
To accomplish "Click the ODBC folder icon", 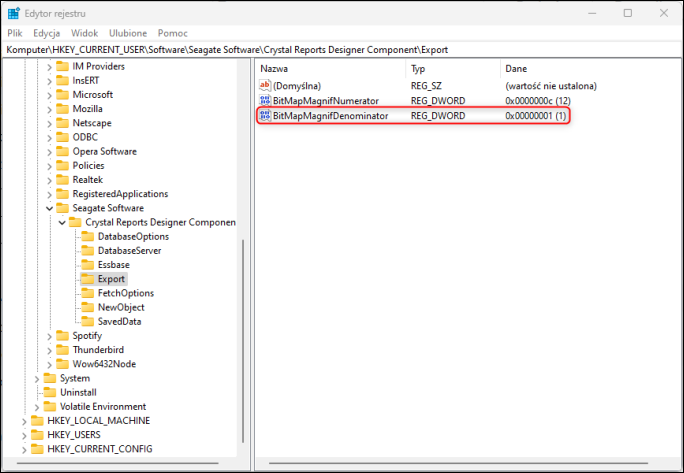I will pos(62,137).
